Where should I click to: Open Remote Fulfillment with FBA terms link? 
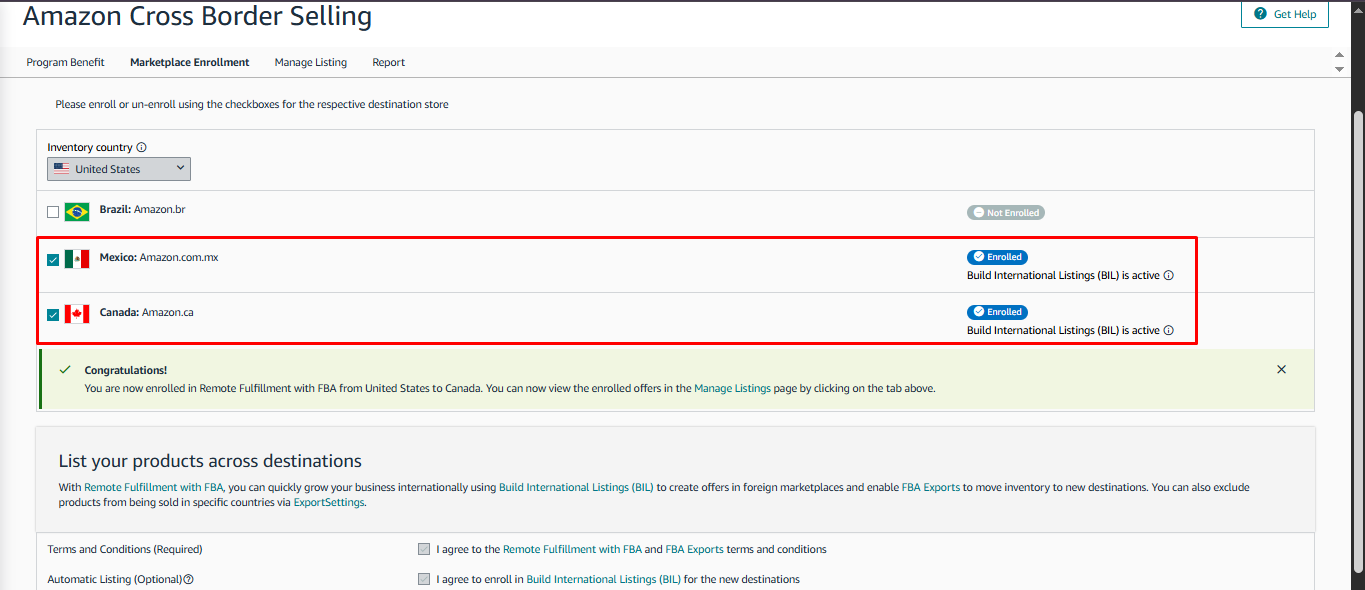click(572, 549)
